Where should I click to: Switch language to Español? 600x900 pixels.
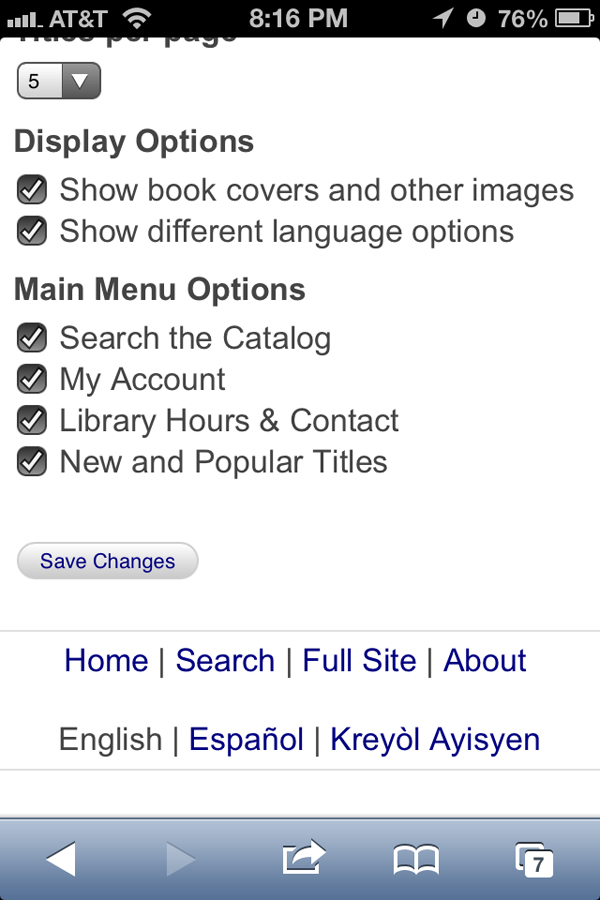coord(246,739)
